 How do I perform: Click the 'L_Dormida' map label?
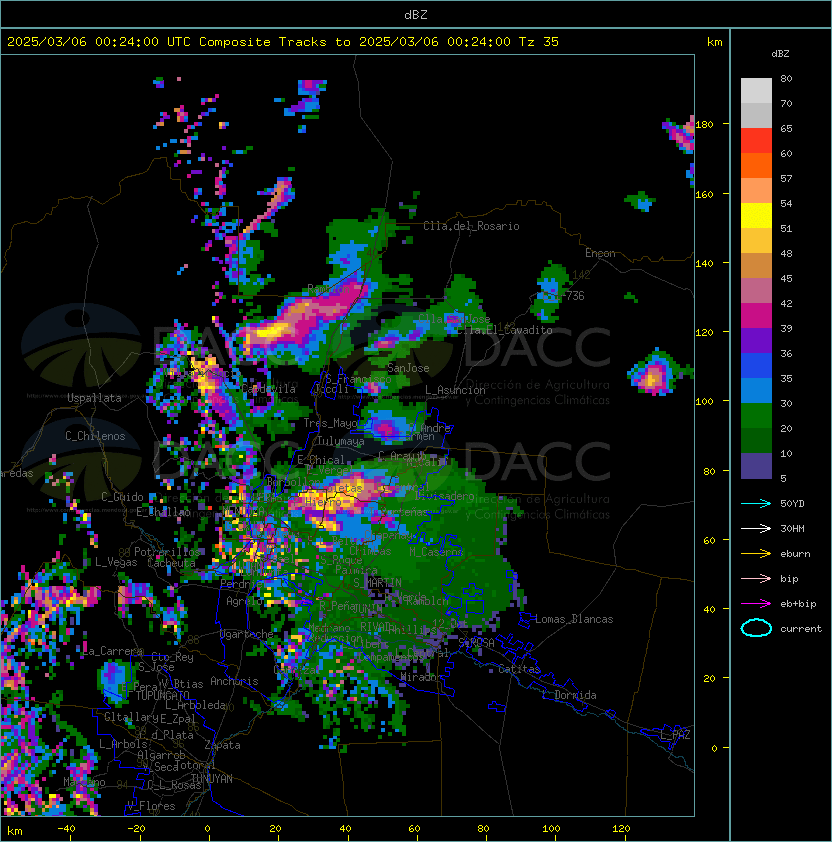pos(569,695)
